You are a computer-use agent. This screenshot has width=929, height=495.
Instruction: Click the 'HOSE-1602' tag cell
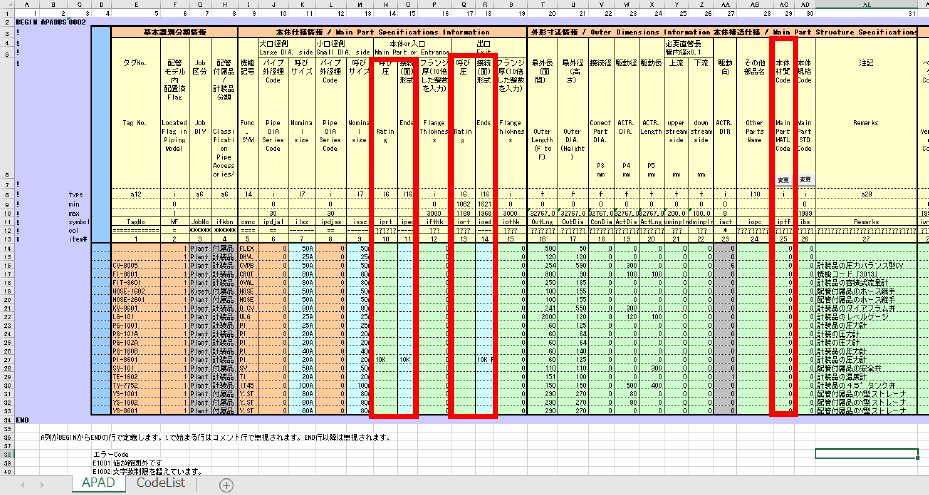click(136, 291)
